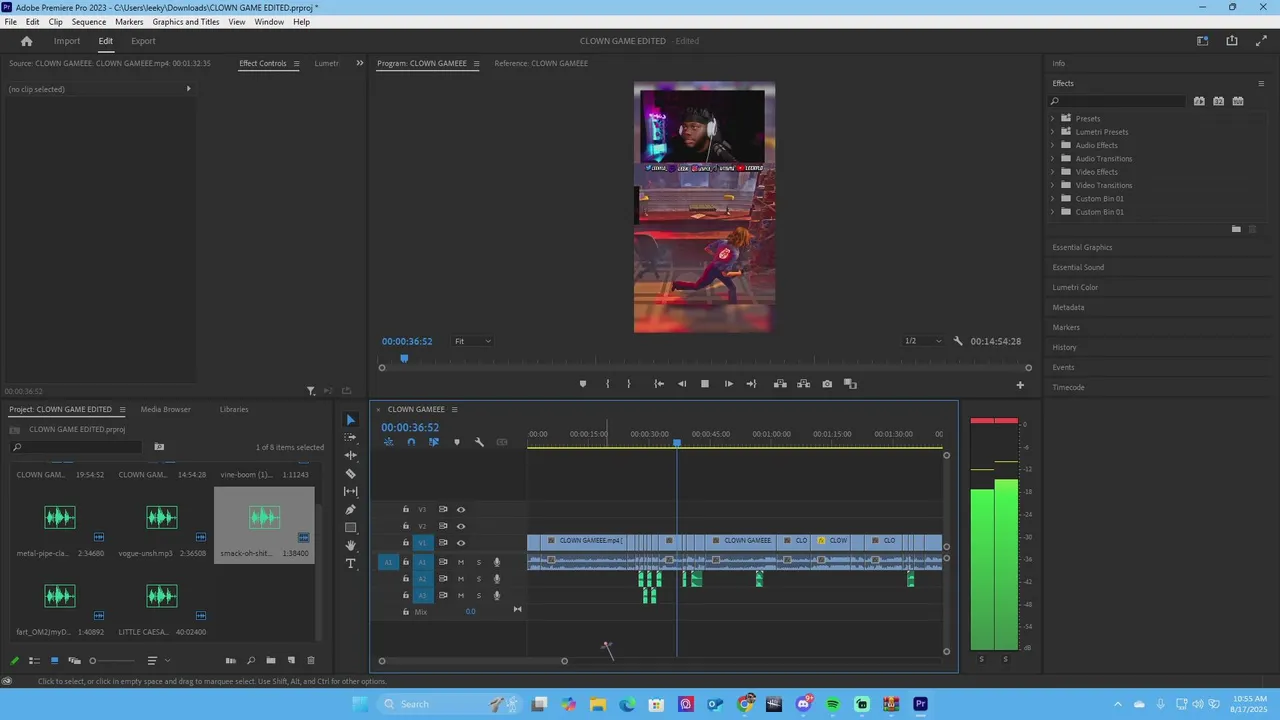
Task: Click Automate to Sequence icon
Action: 231,661
